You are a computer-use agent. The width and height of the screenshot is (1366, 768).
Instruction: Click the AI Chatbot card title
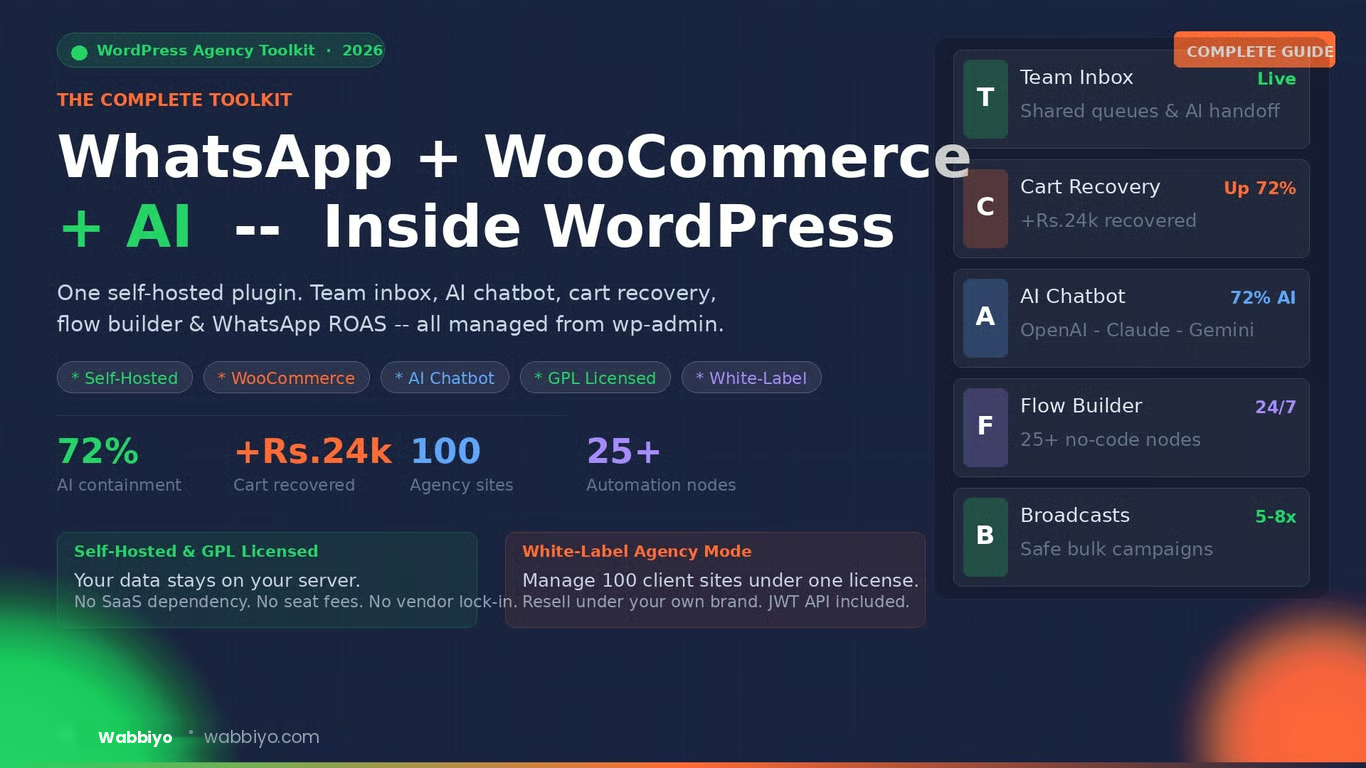tap(1072, 296)
